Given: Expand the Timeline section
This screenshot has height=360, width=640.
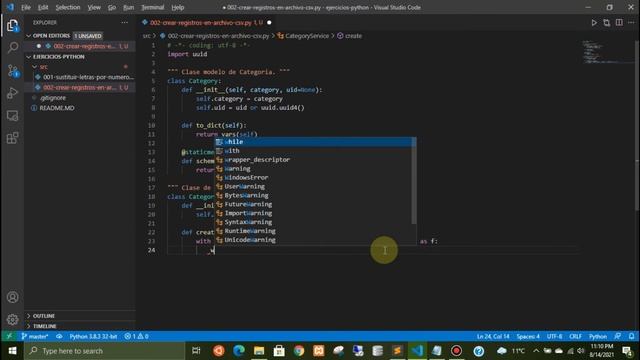Looking at the screenshot, I should pyautogui.click(x=80, y=326).
